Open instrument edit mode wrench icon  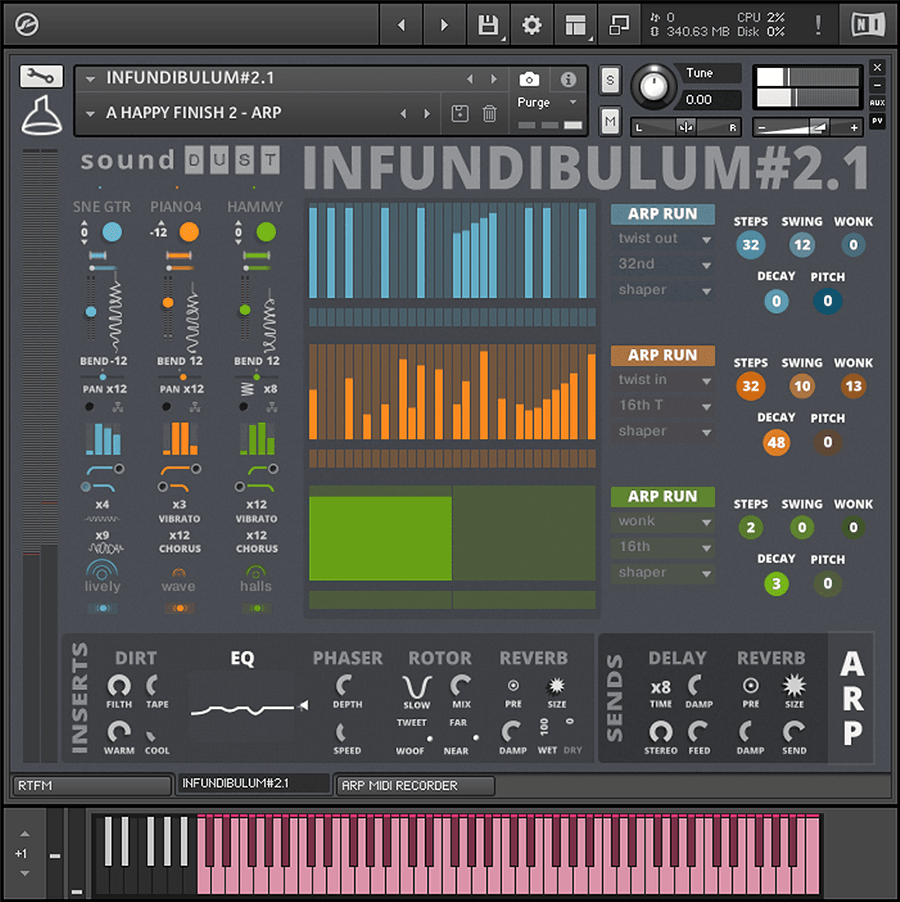(41, 76)
